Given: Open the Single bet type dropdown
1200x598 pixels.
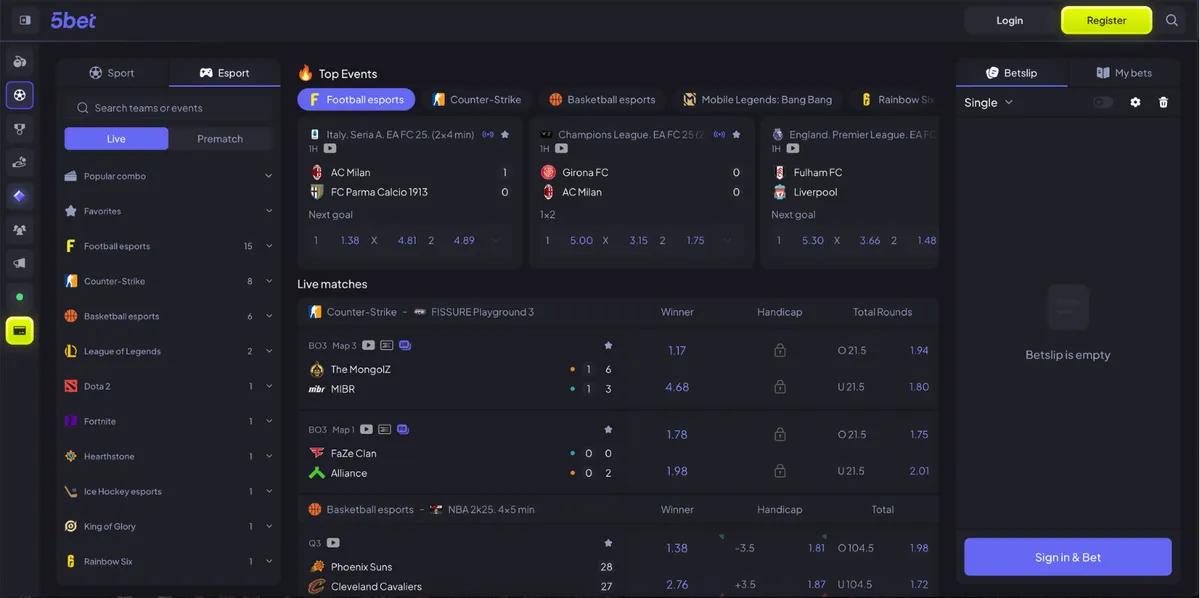Looking at the screenshot, I should coord(989,102).
